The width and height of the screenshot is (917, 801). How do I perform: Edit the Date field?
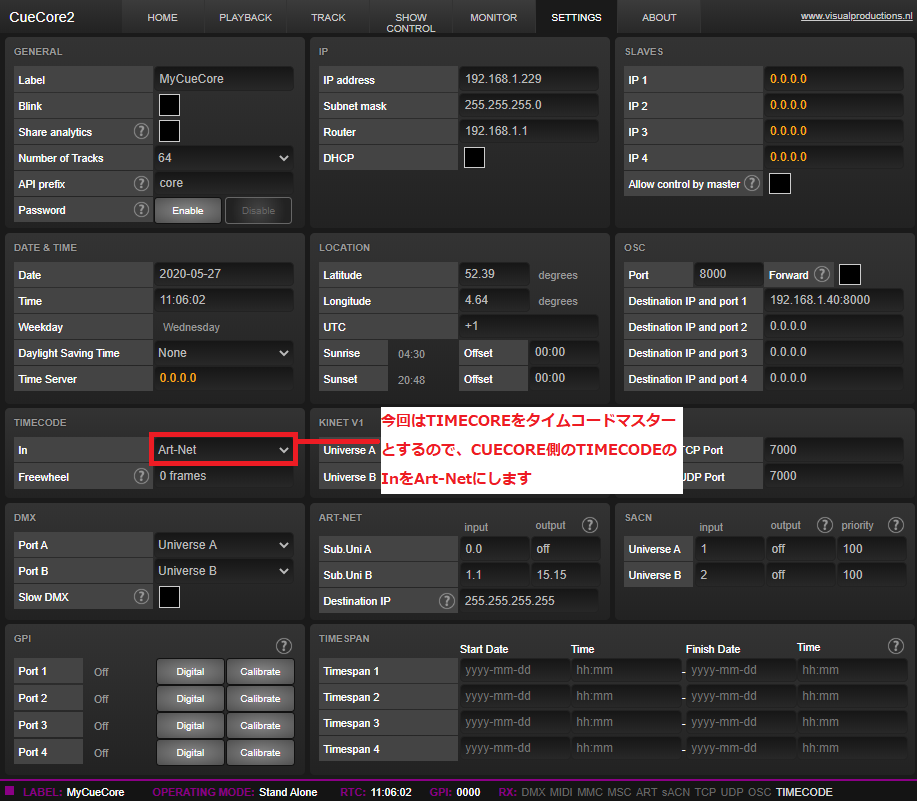(x=224, y=274)
